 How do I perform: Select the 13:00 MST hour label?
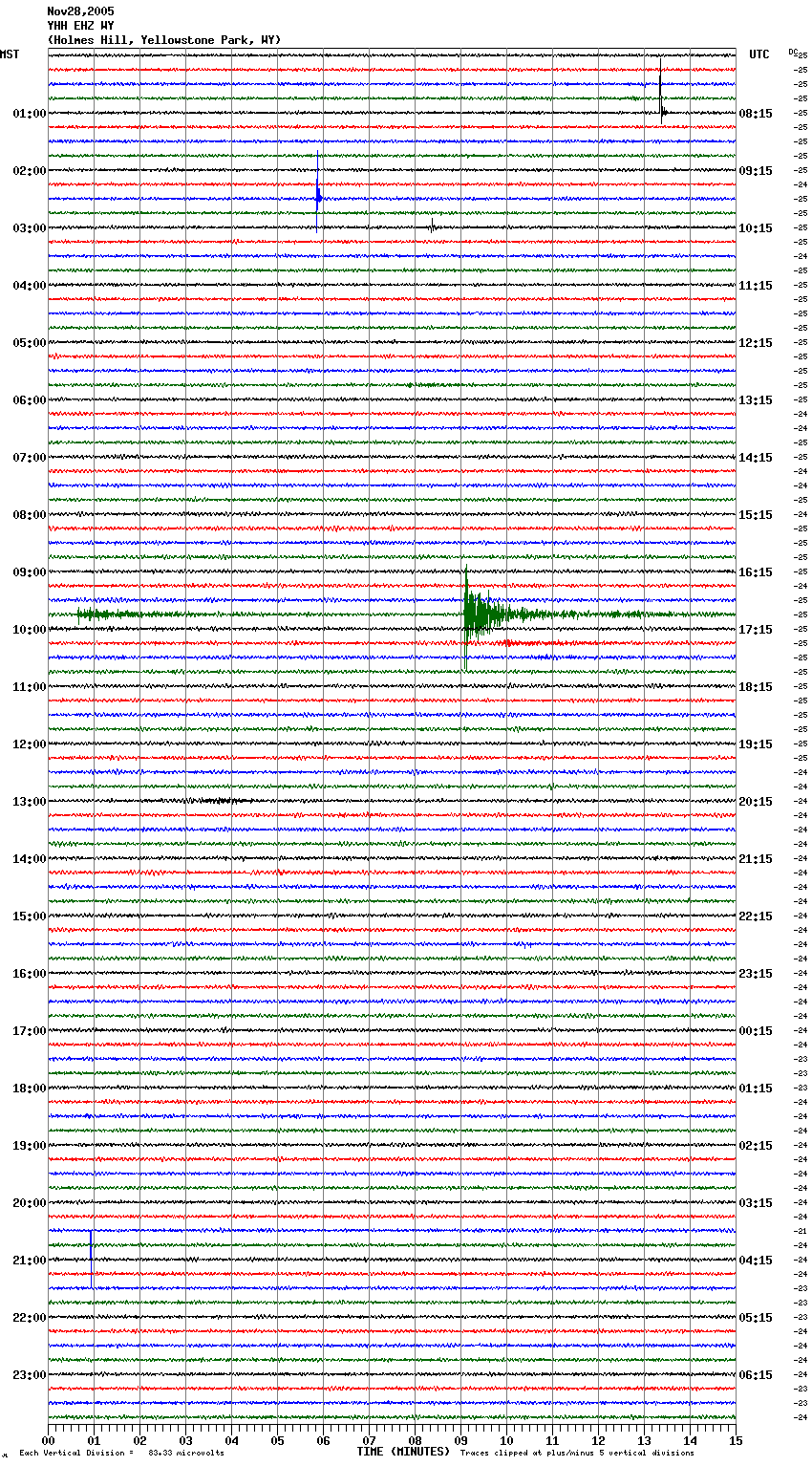coord(29,802)
